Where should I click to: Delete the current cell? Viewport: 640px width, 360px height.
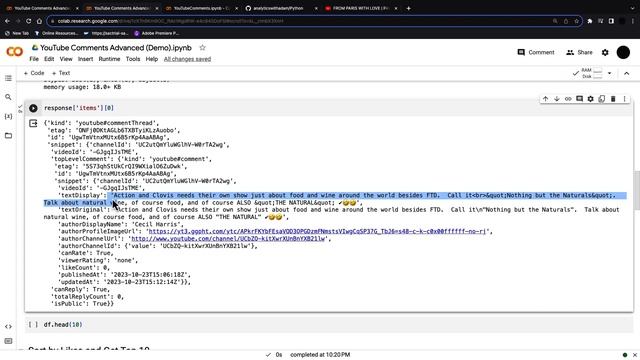613,99
